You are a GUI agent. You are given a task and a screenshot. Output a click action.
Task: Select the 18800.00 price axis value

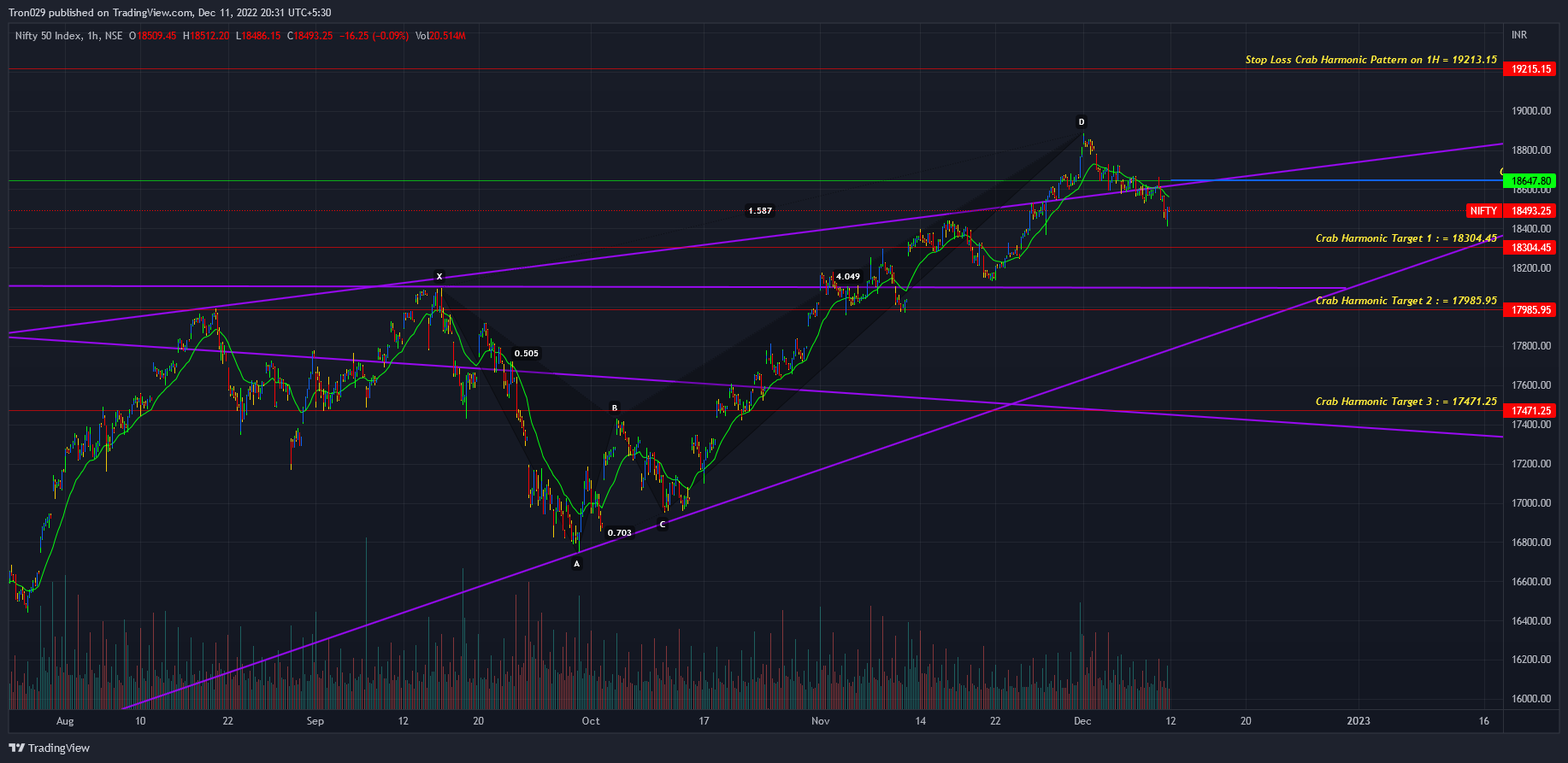tap(1531, 150)
